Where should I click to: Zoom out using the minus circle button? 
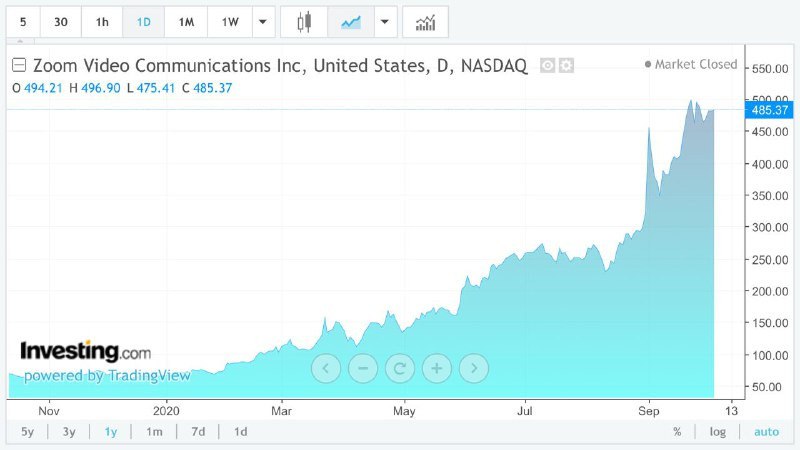(363, 368)
